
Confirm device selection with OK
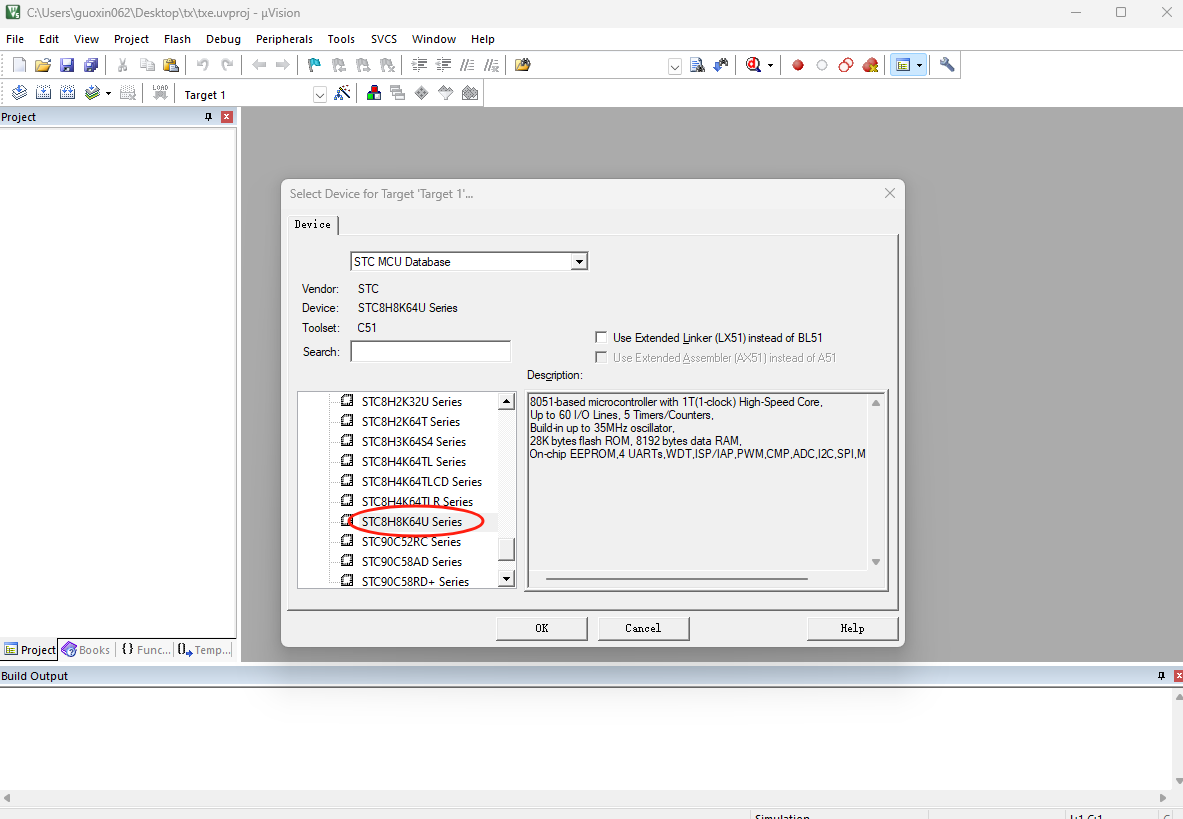(x=542, y=628)
